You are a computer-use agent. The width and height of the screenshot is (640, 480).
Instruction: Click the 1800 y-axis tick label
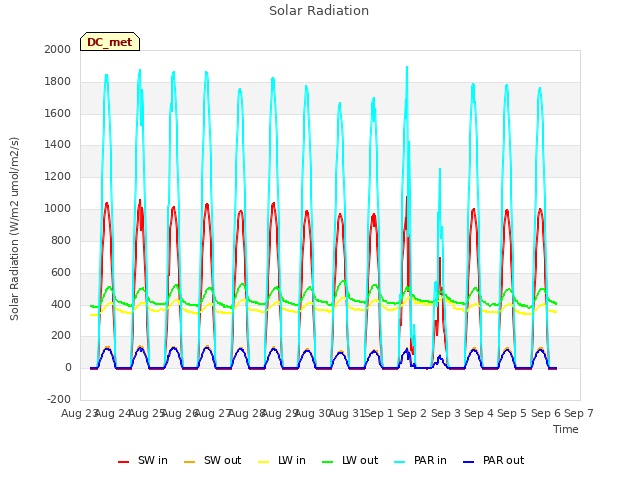[58, 81]
